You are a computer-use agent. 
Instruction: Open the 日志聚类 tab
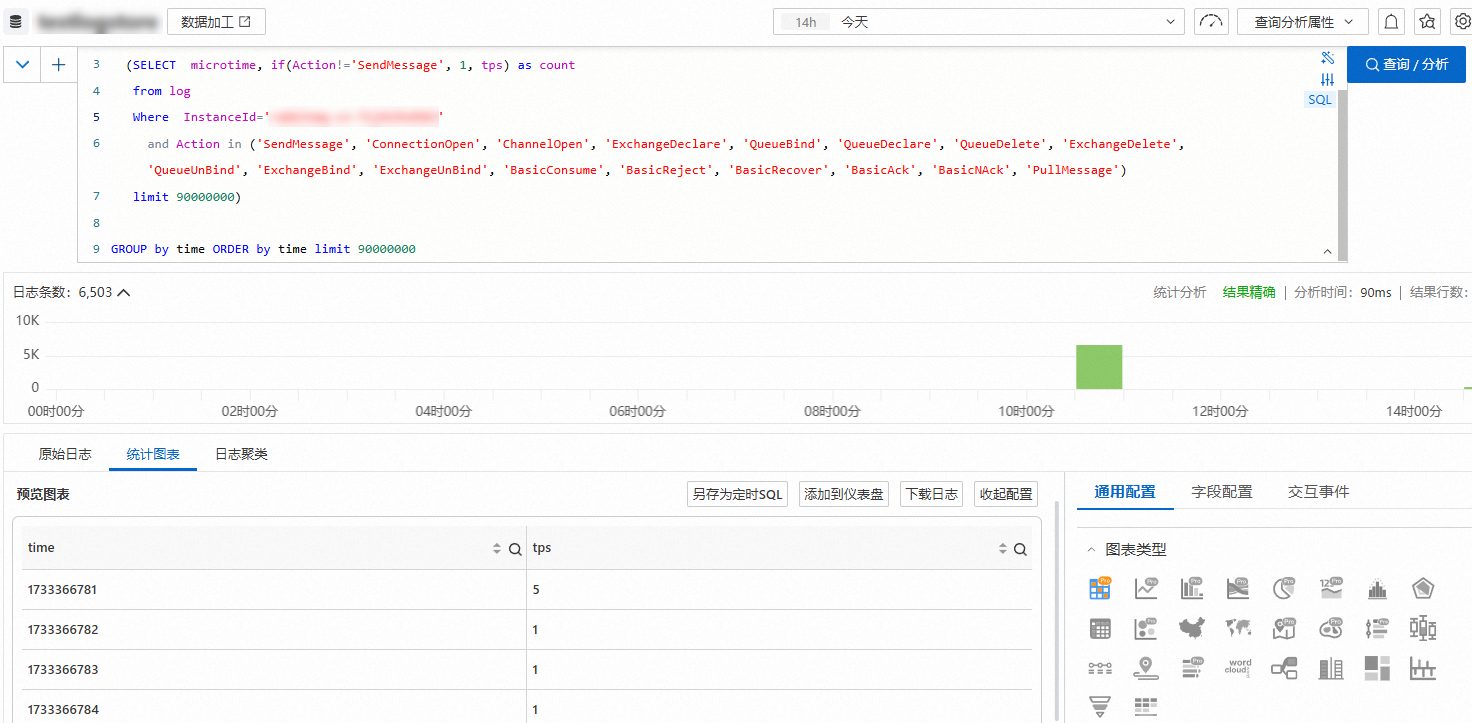pos(241,454)
